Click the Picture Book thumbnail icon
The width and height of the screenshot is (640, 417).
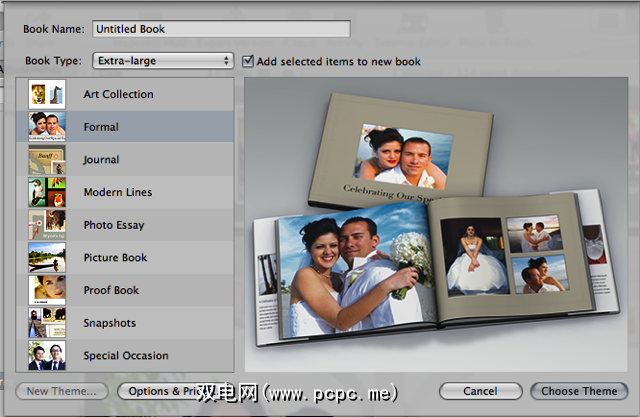coord(47,257)
